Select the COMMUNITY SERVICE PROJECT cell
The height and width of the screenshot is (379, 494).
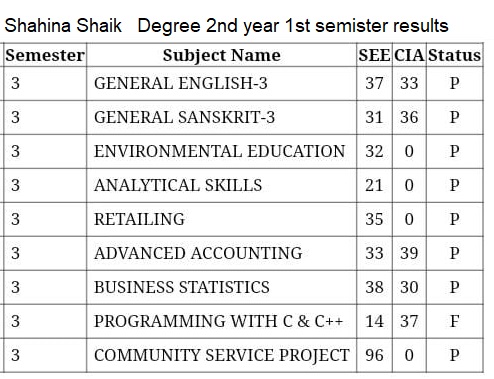click(221, 355)
